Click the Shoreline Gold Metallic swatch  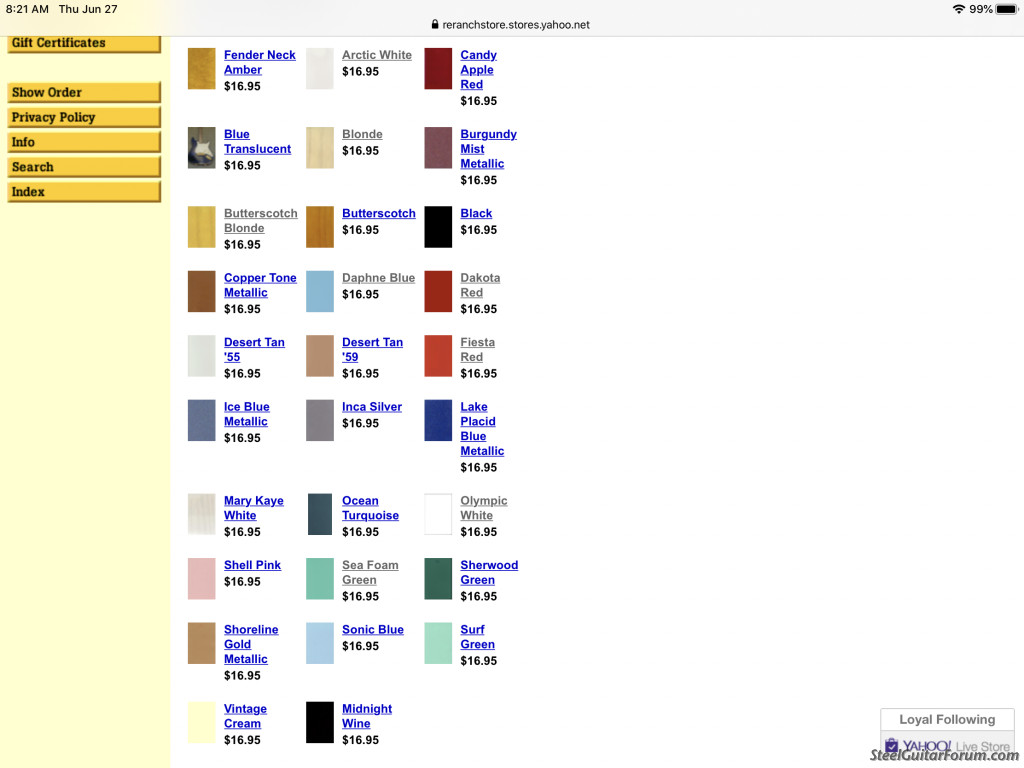click(201, 643)
